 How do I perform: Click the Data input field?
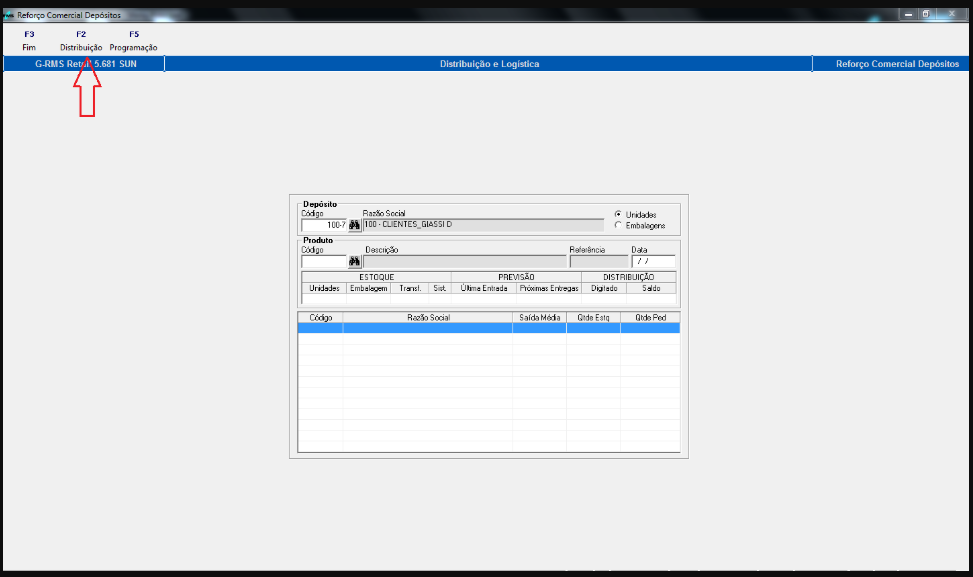click(x=653, y=261)
